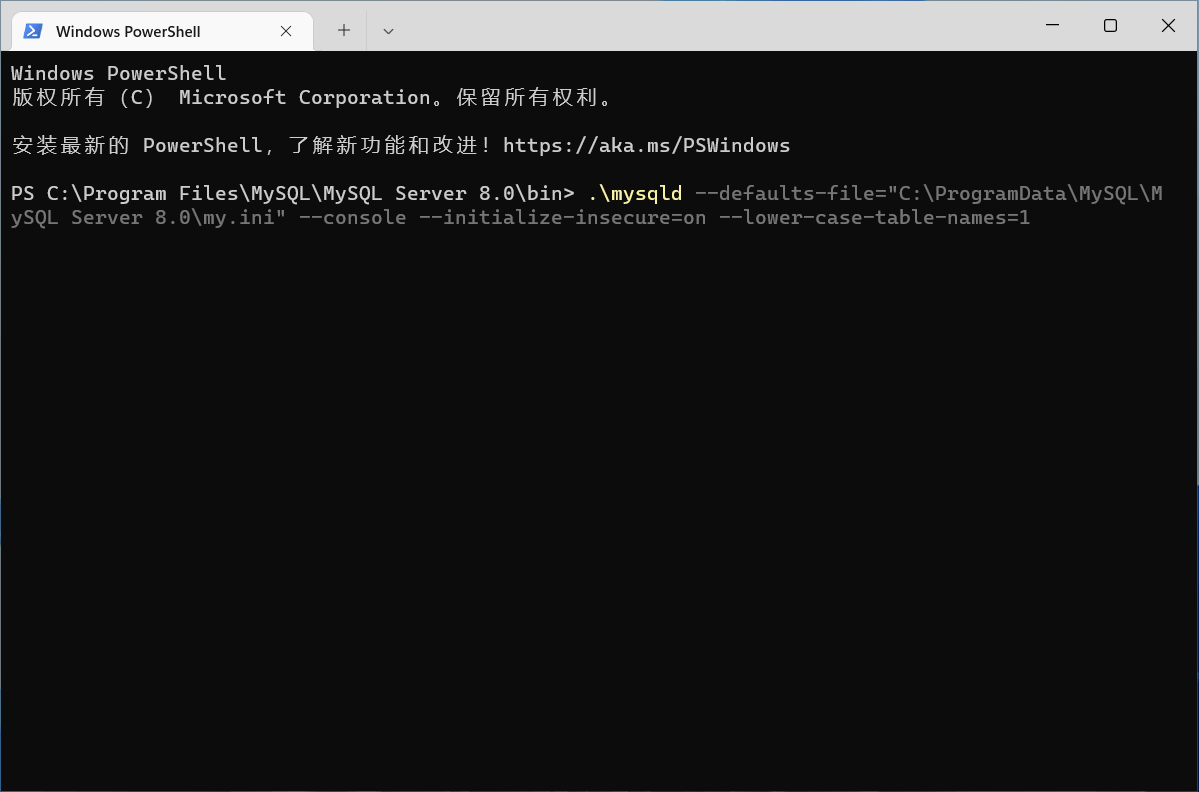Click the Windows PowerShell banner line in terminal

118,74
